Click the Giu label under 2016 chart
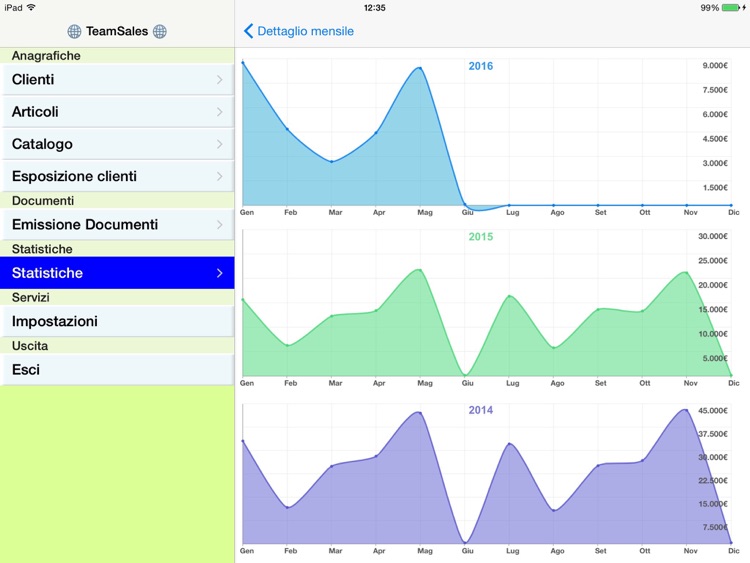The image size is (750, 563). point(467,212)
